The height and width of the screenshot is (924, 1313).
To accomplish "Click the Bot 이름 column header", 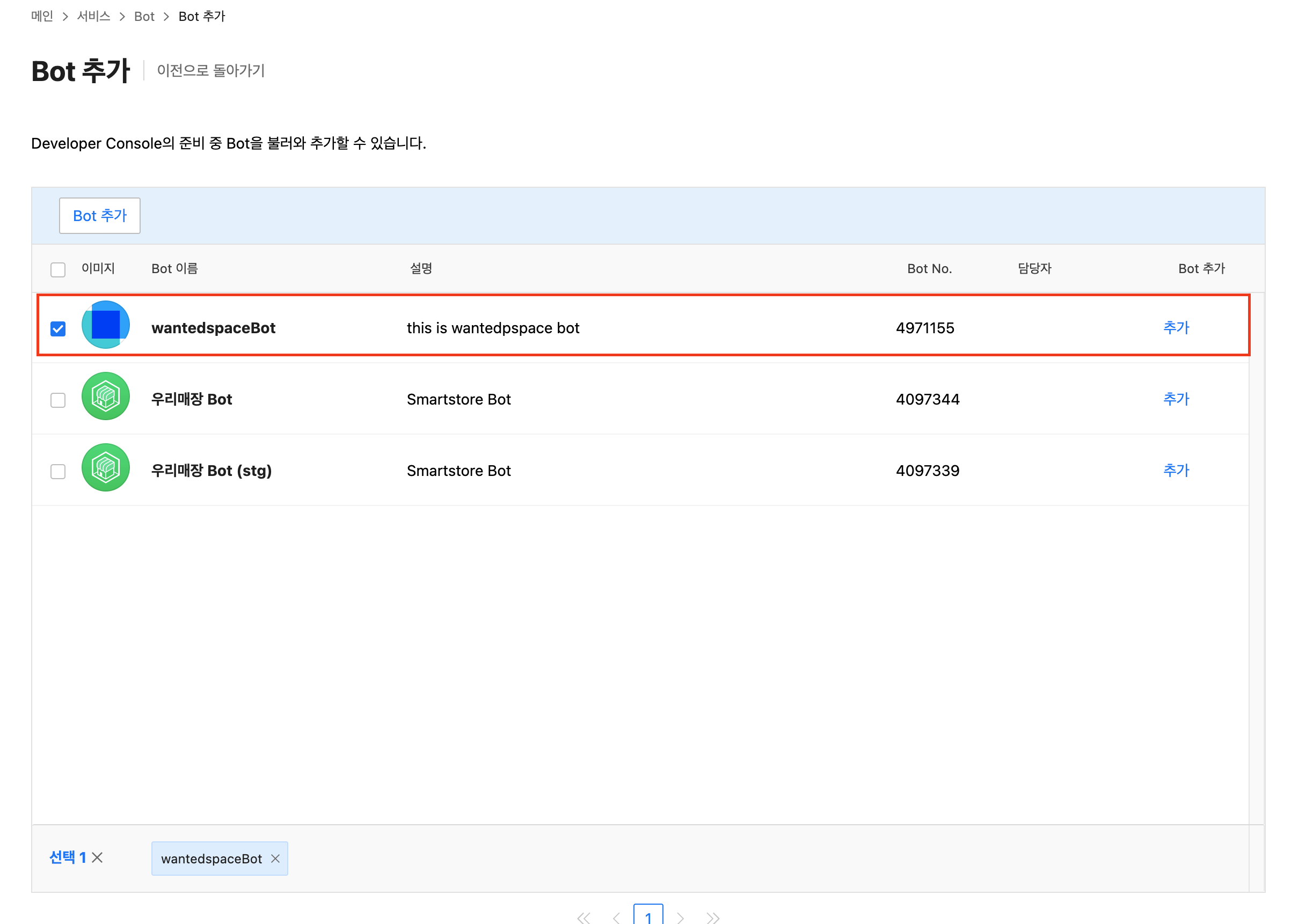I will coord(174,269).
